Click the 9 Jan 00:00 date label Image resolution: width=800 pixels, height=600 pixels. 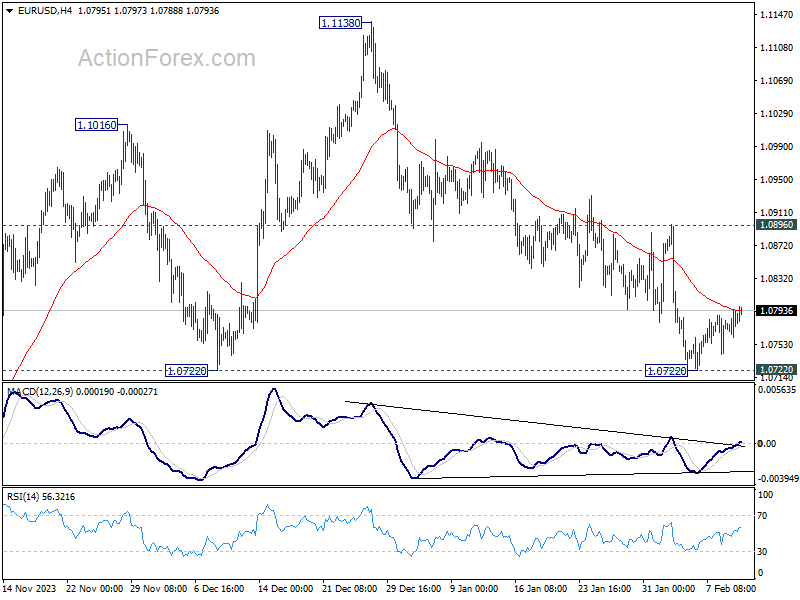click(x=474, y=589)
